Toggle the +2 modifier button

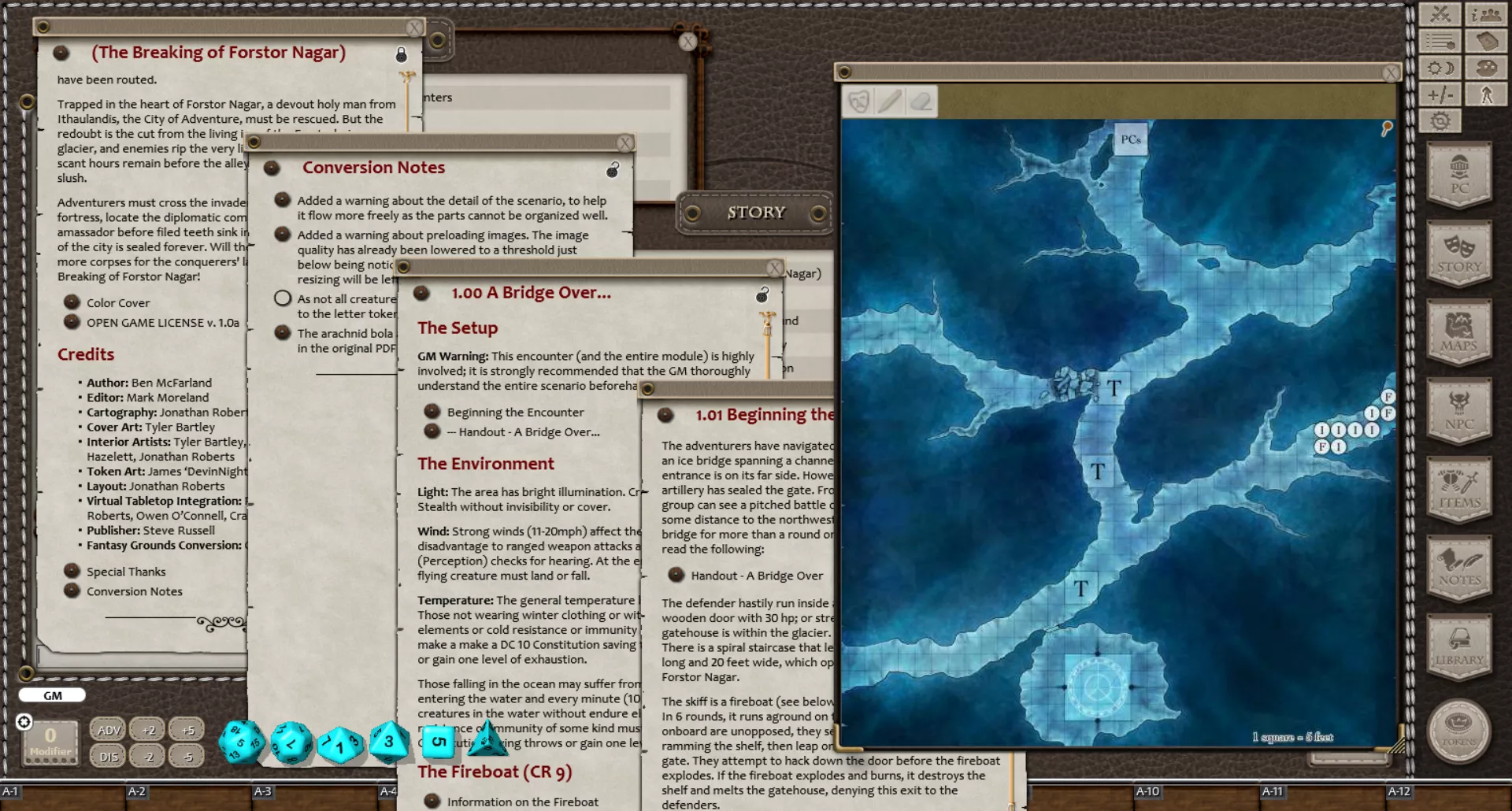click(x=148, y=730)
